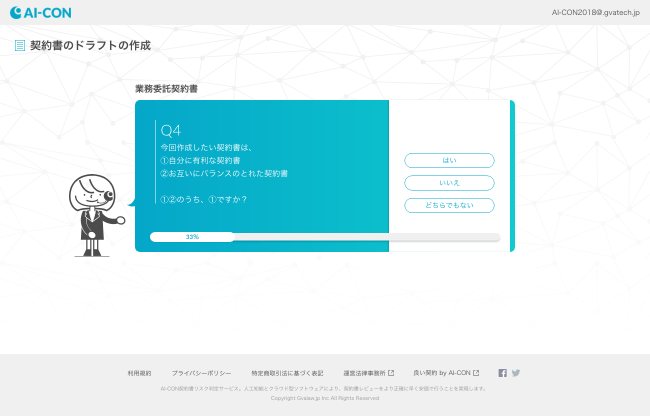
Task: Click the 業務委託契約書 title
Action: point(166,89)
